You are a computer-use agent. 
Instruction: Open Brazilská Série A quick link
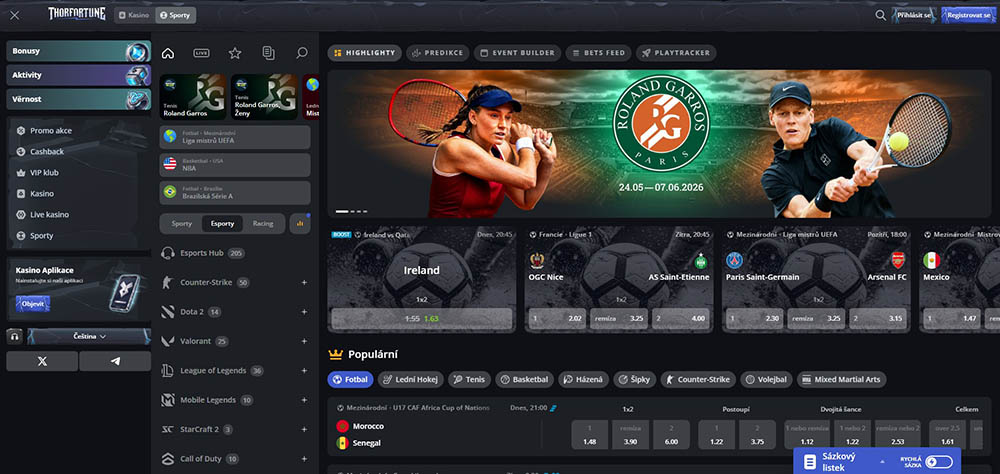click(x=235, y=193)
